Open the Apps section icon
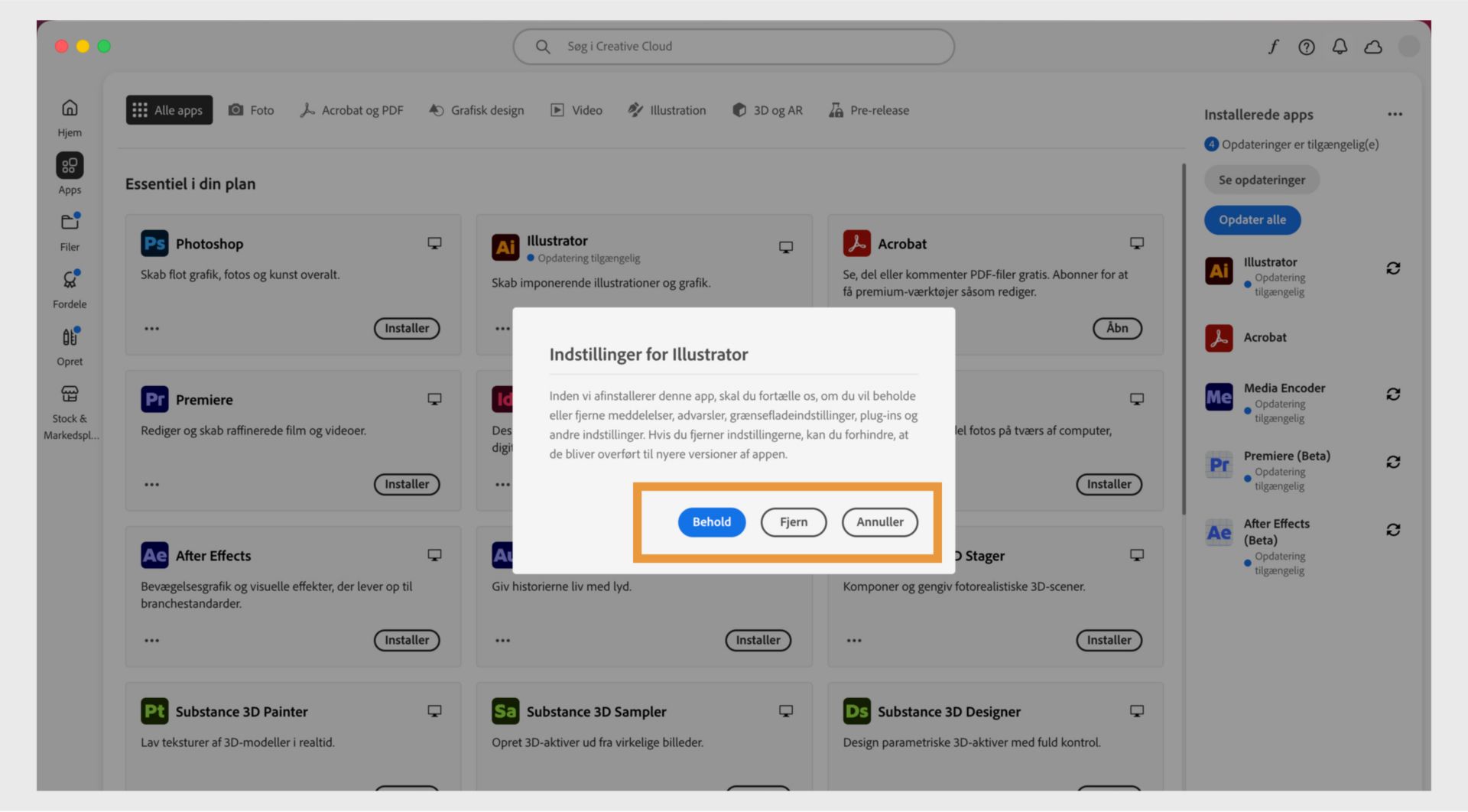This screenshot has width=1468, height=812. click(x=70, y=165)
